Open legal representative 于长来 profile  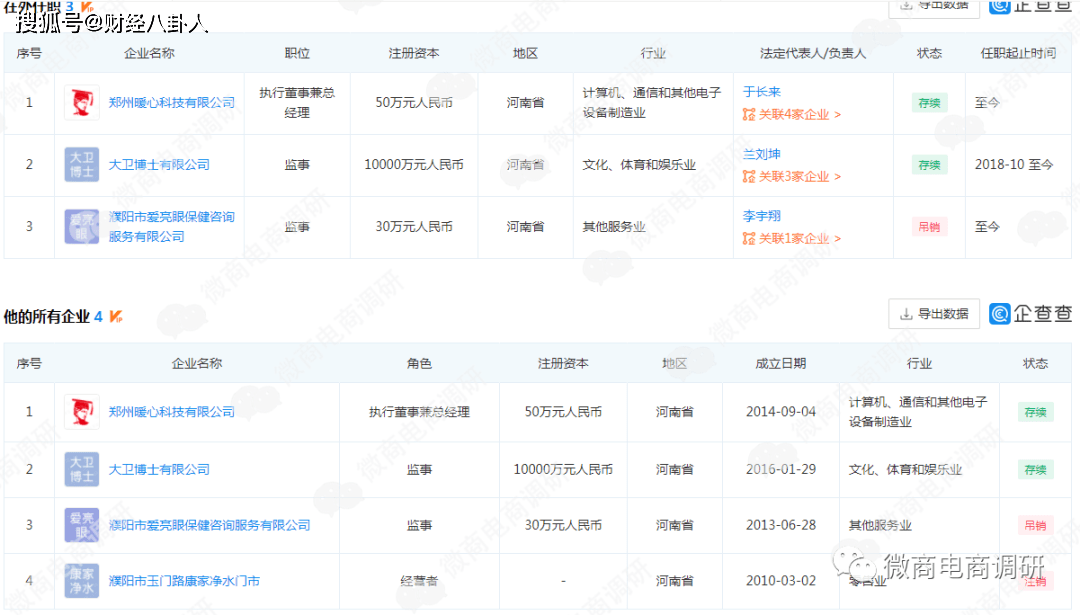click(762, 92)
